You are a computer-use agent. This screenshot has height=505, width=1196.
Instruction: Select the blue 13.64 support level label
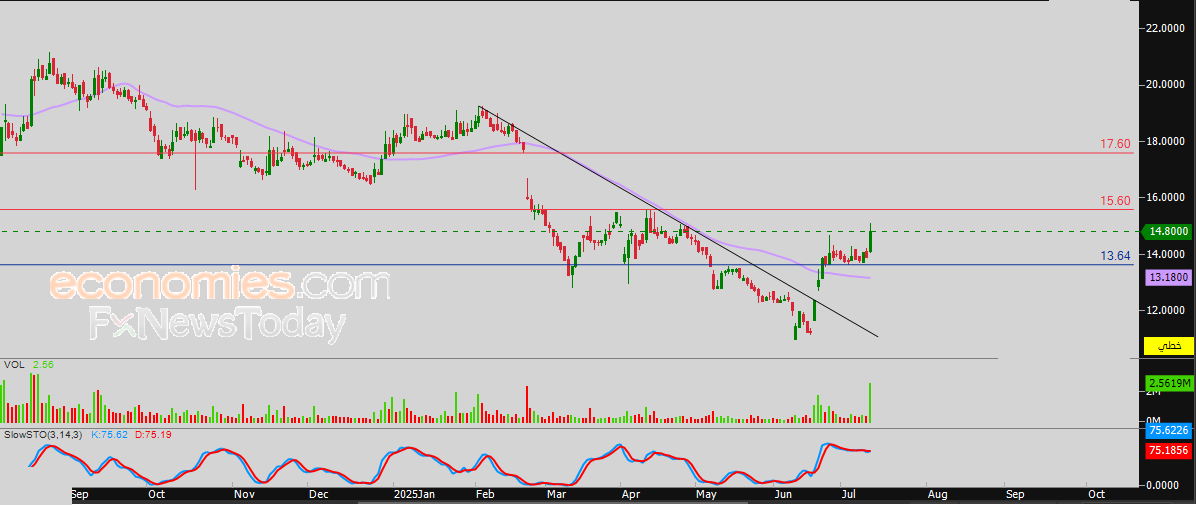pos(1115,256)
